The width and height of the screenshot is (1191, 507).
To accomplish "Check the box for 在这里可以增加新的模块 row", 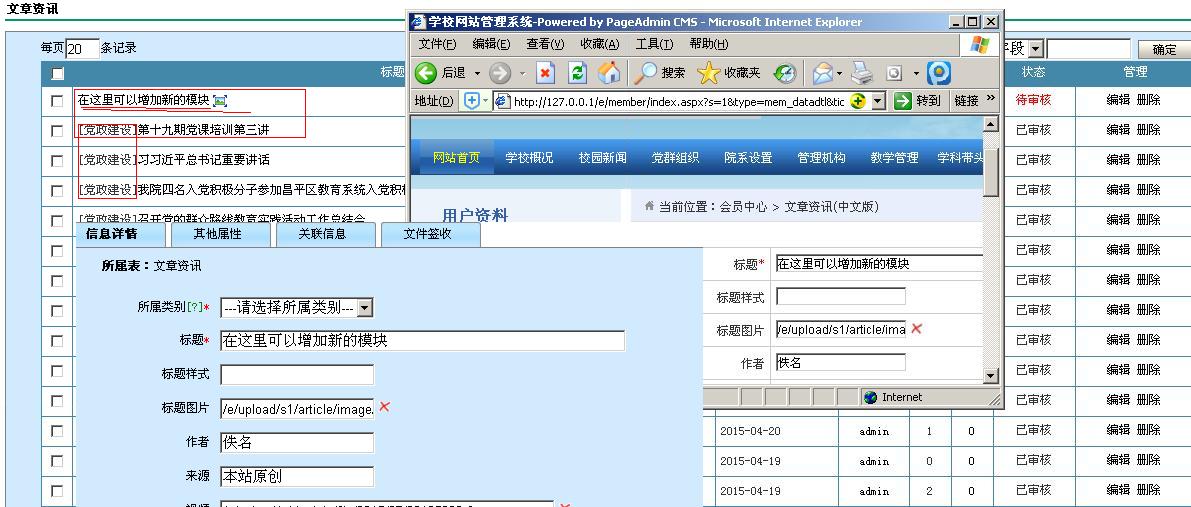I will 57,101.
